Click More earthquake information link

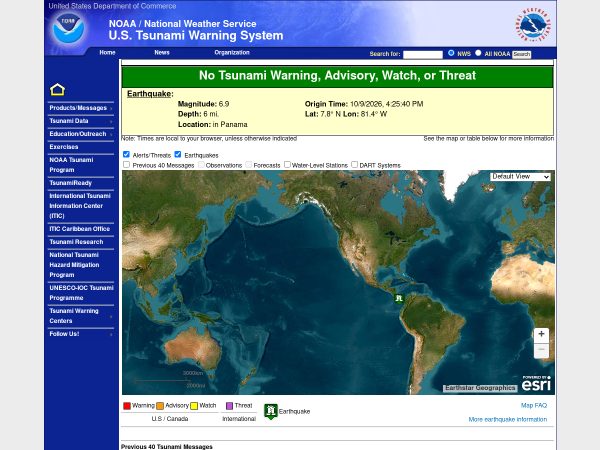pyautogui.click(x=508, y=419)
